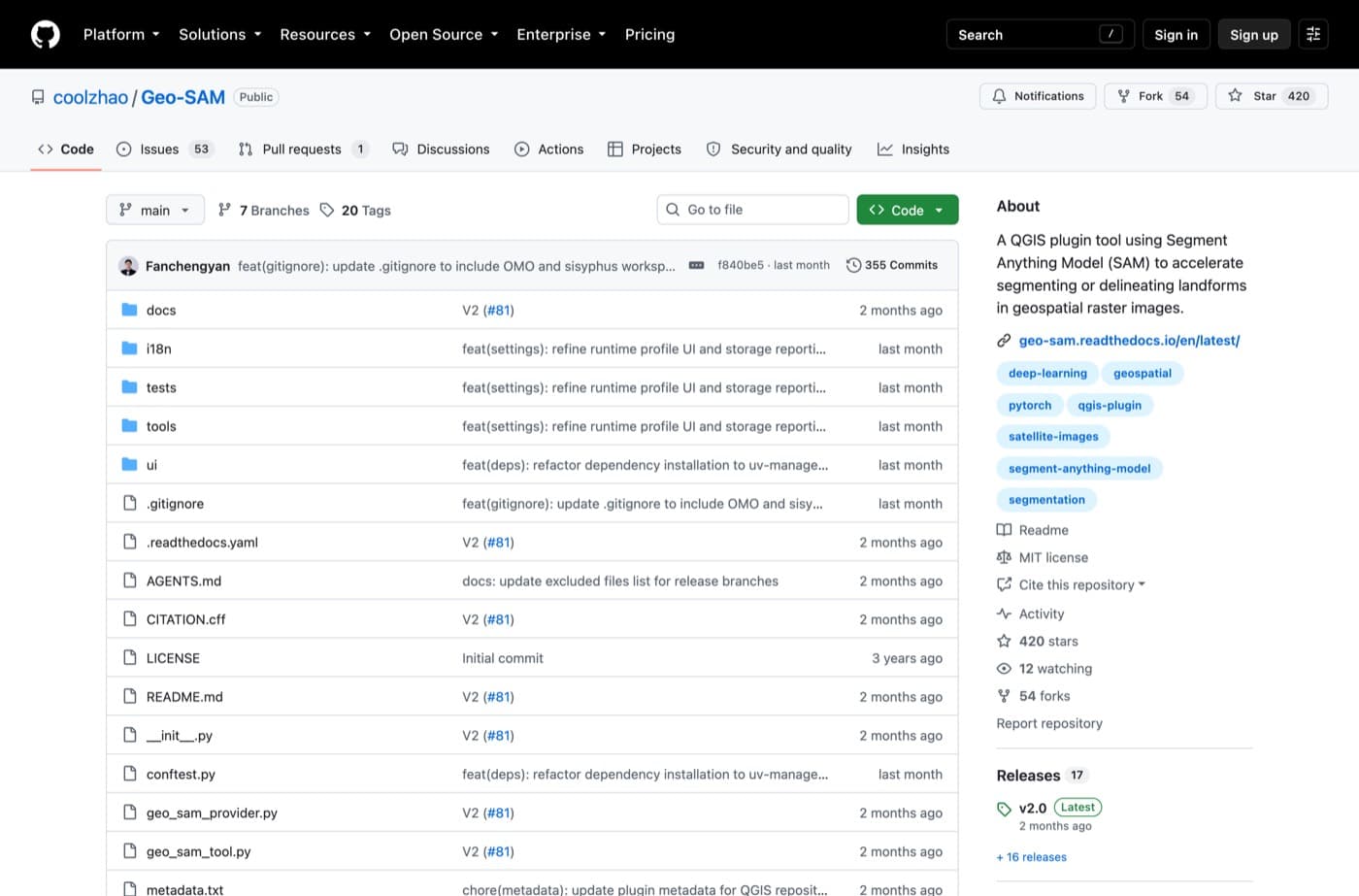The width and height of the screenshot is (1359, 896).
Task: Open geo_sam_tool.py file
Action: tap(198, 851)
